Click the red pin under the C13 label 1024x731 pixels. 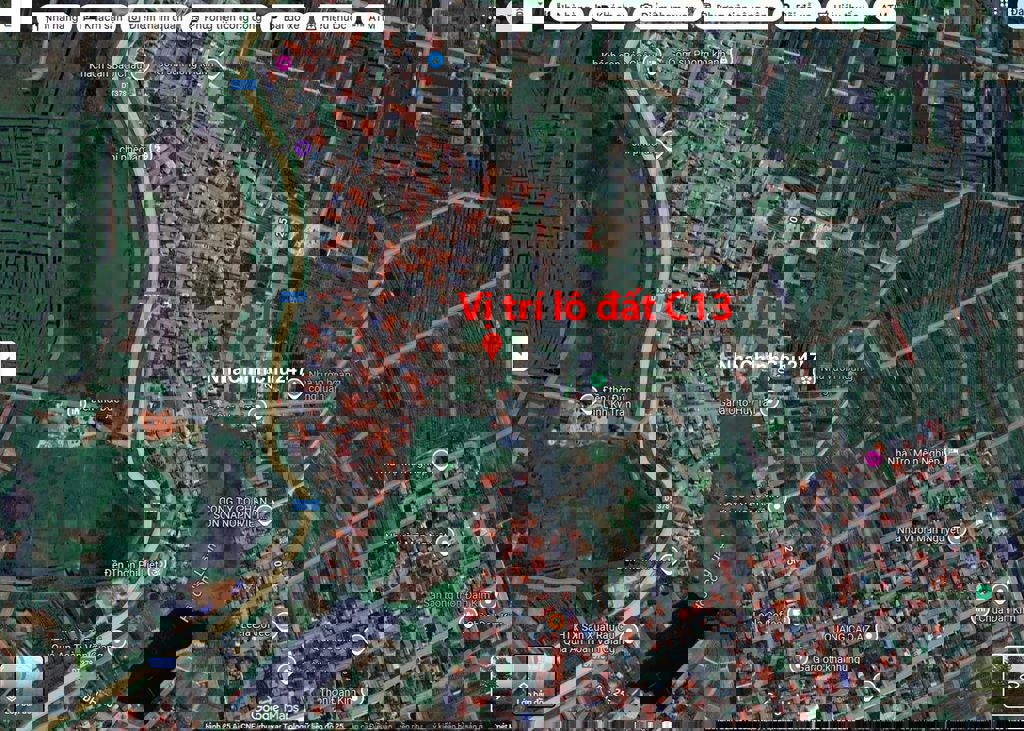point(491,346)
